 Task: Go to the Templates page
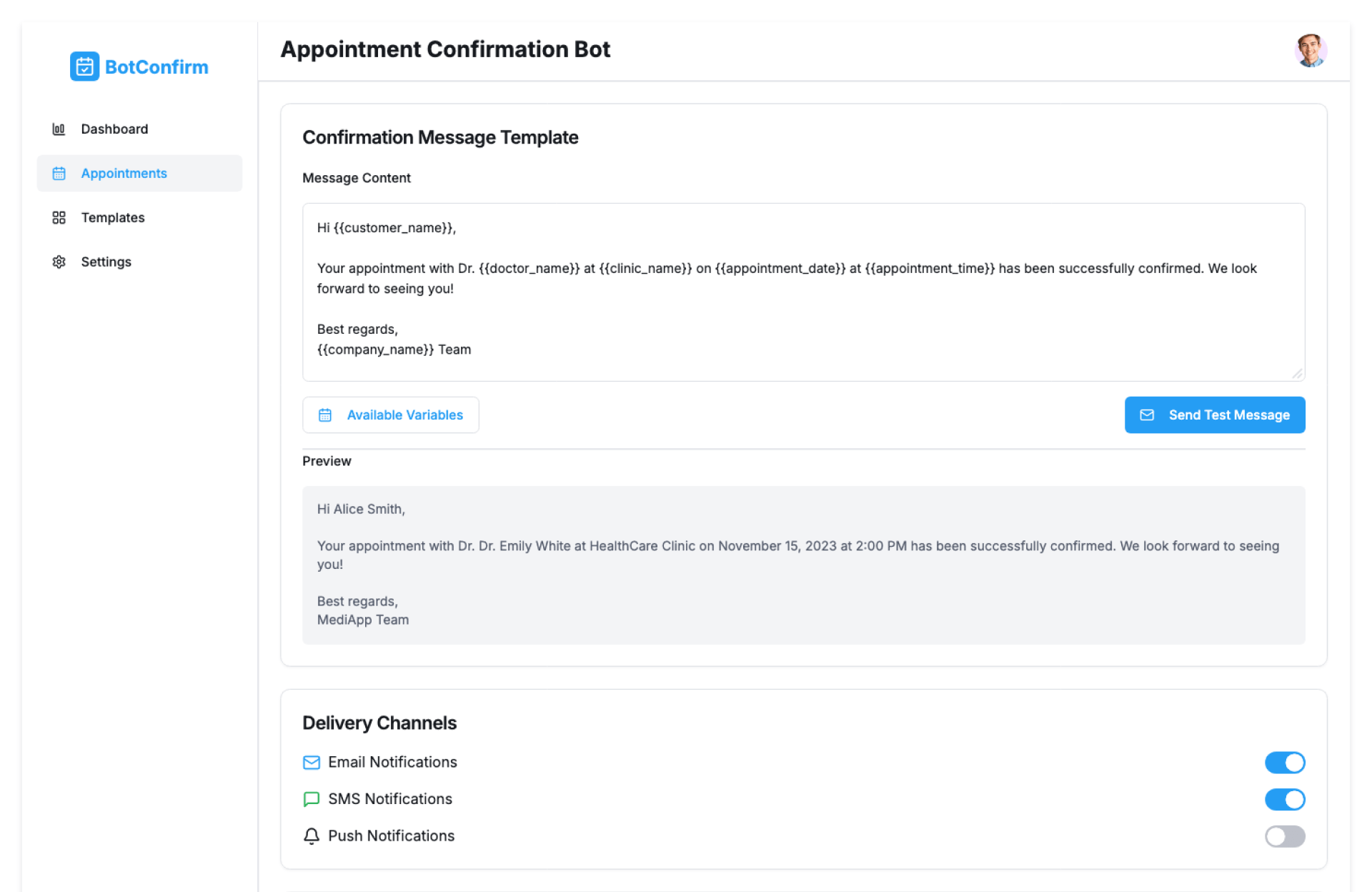coord(113,218)
